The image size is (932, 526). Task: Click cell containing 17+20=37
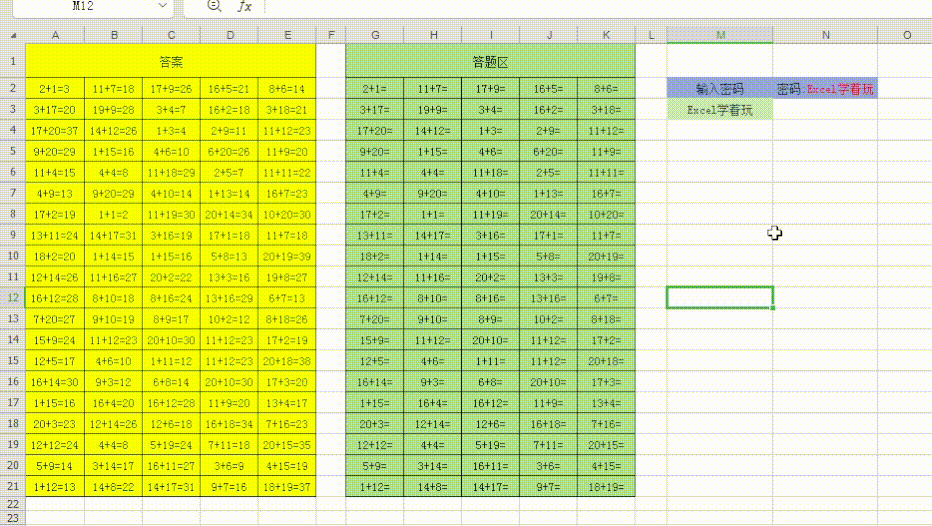(55, 131)
